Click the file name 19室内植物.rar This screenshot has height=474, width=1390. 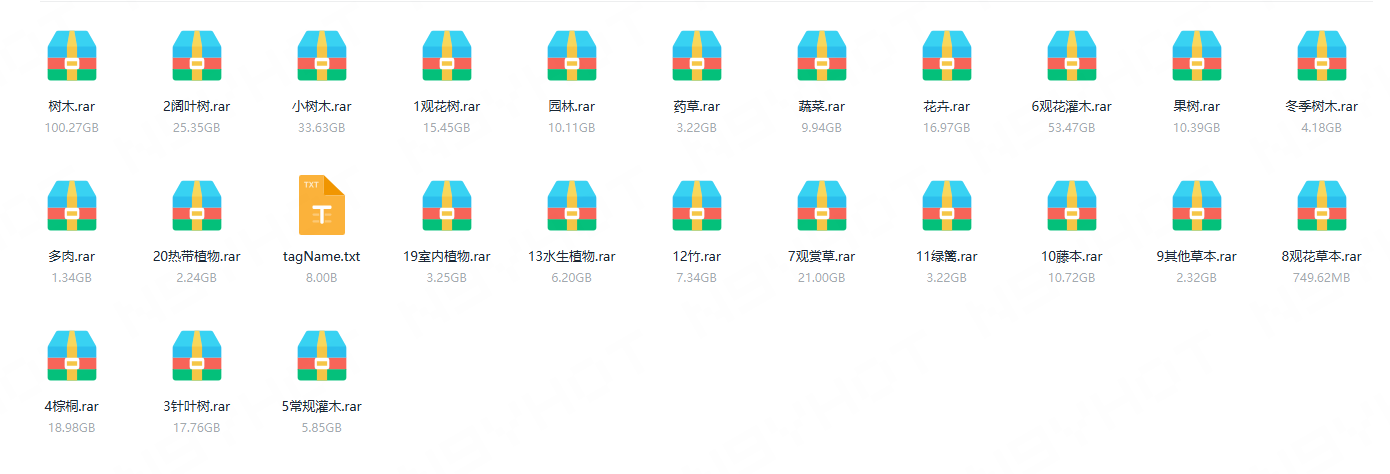[447, 257]
